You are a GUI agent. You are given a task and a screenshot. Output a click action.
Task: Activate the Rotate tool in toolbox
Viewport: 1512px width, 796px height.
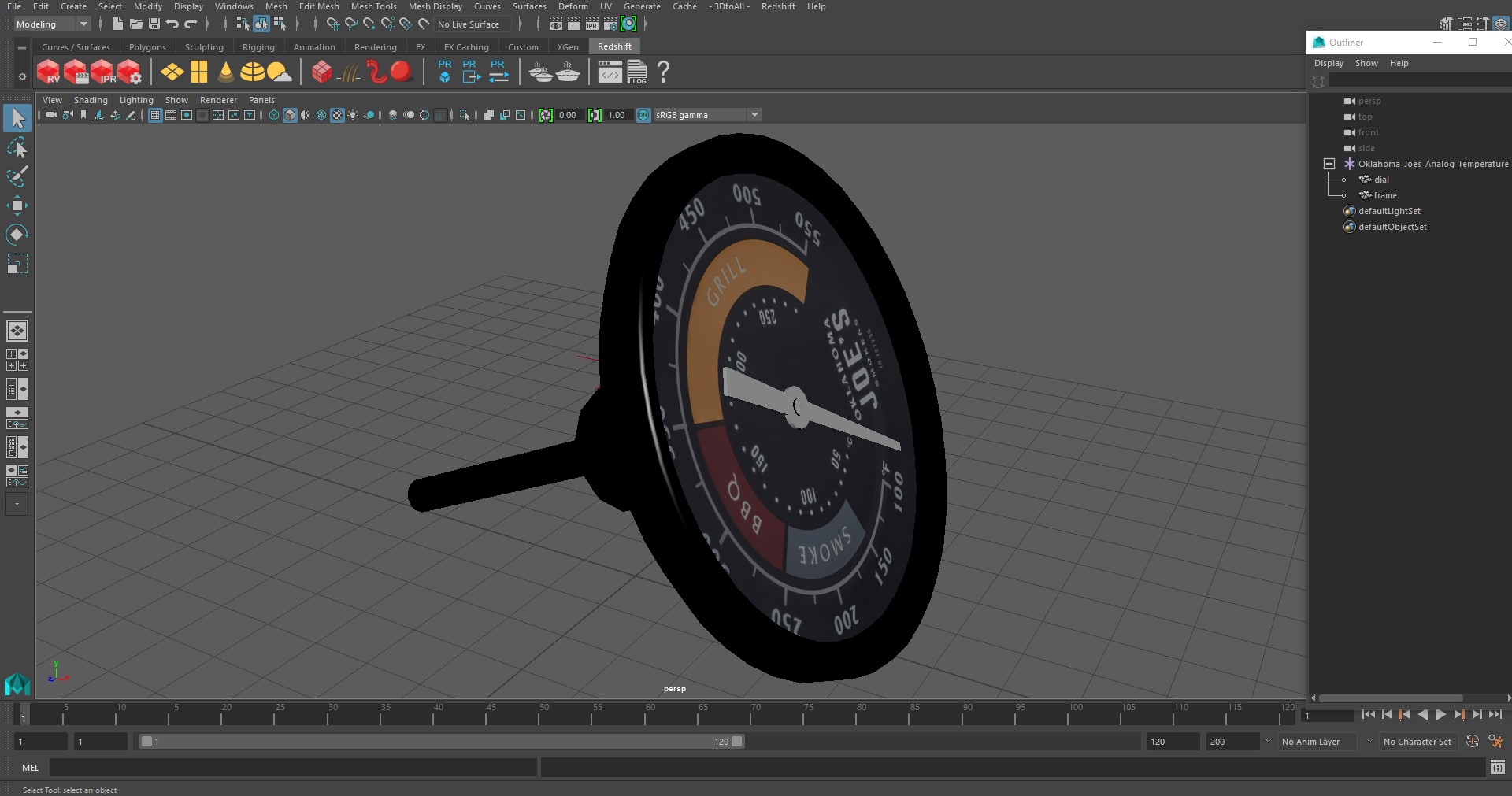tap(17, 235)
